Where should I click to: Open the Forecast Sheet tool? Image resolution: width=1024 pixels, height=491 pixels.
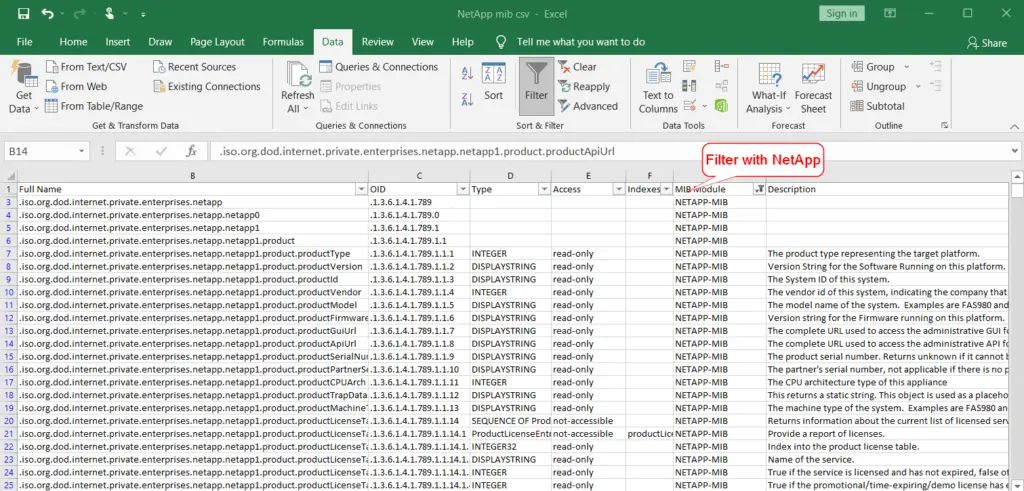(813, 89)
